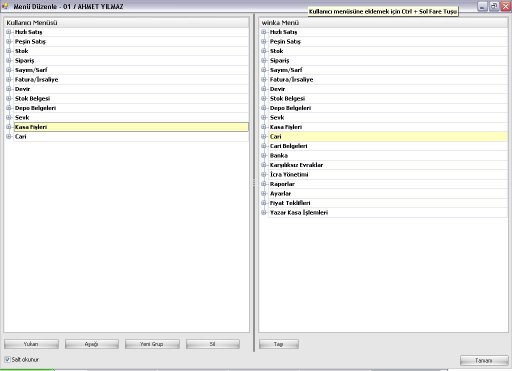Select Devir in winka Menü
Screen dimensions: 512x371
click(x=277, y=89)
